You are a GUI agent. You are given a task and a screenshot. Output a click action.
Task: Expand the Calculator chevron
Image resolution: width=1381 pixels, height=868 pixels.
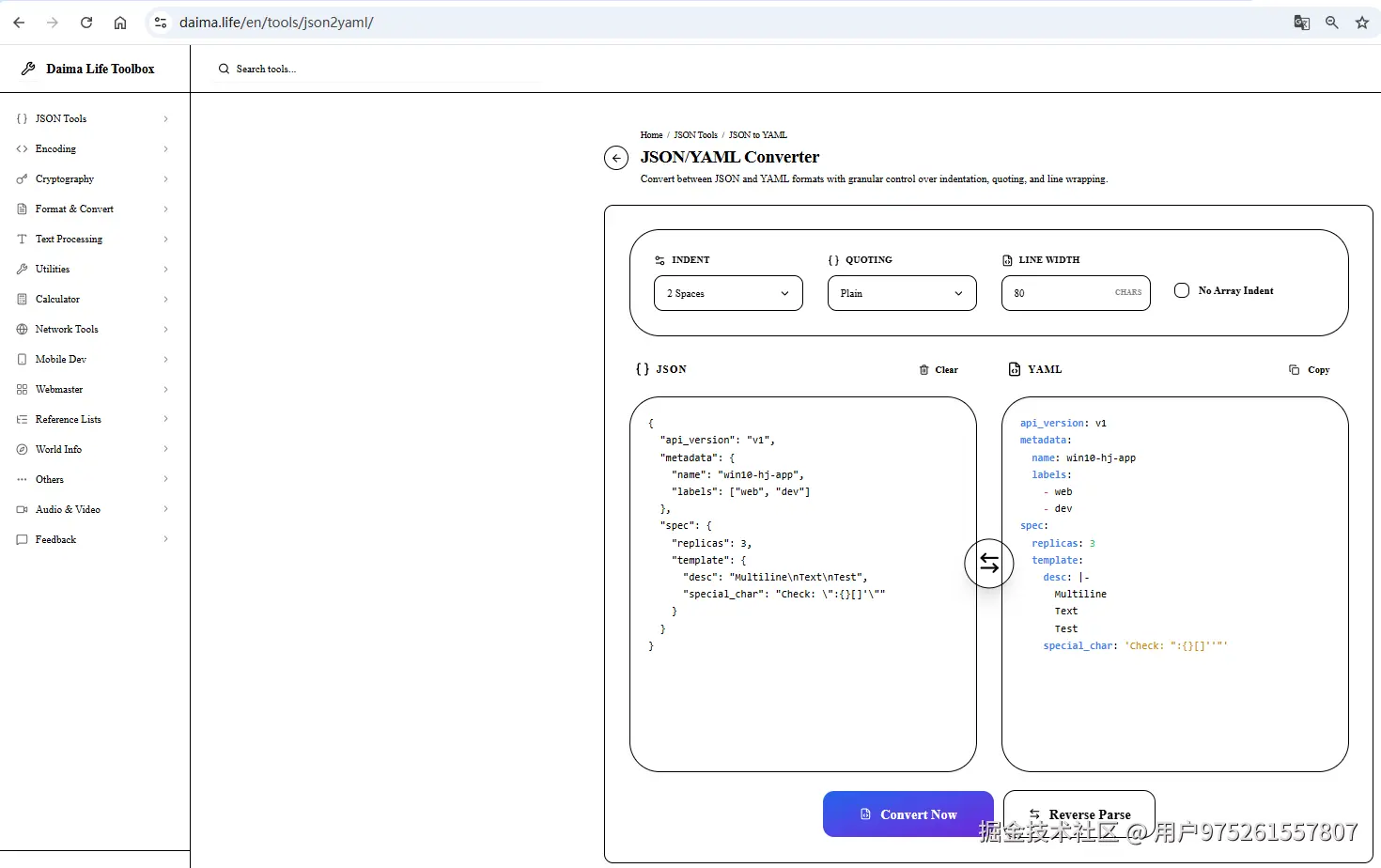point(166,299)
